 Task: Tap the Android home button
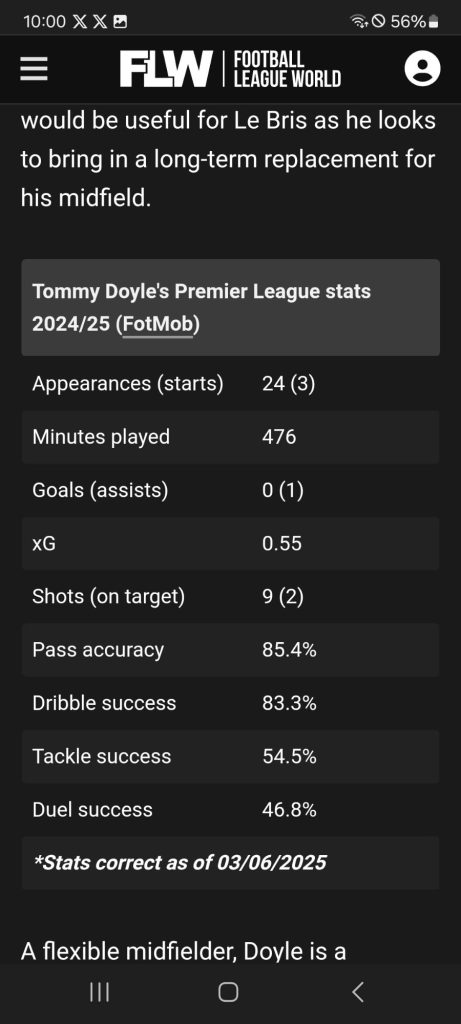pos(228,993)
